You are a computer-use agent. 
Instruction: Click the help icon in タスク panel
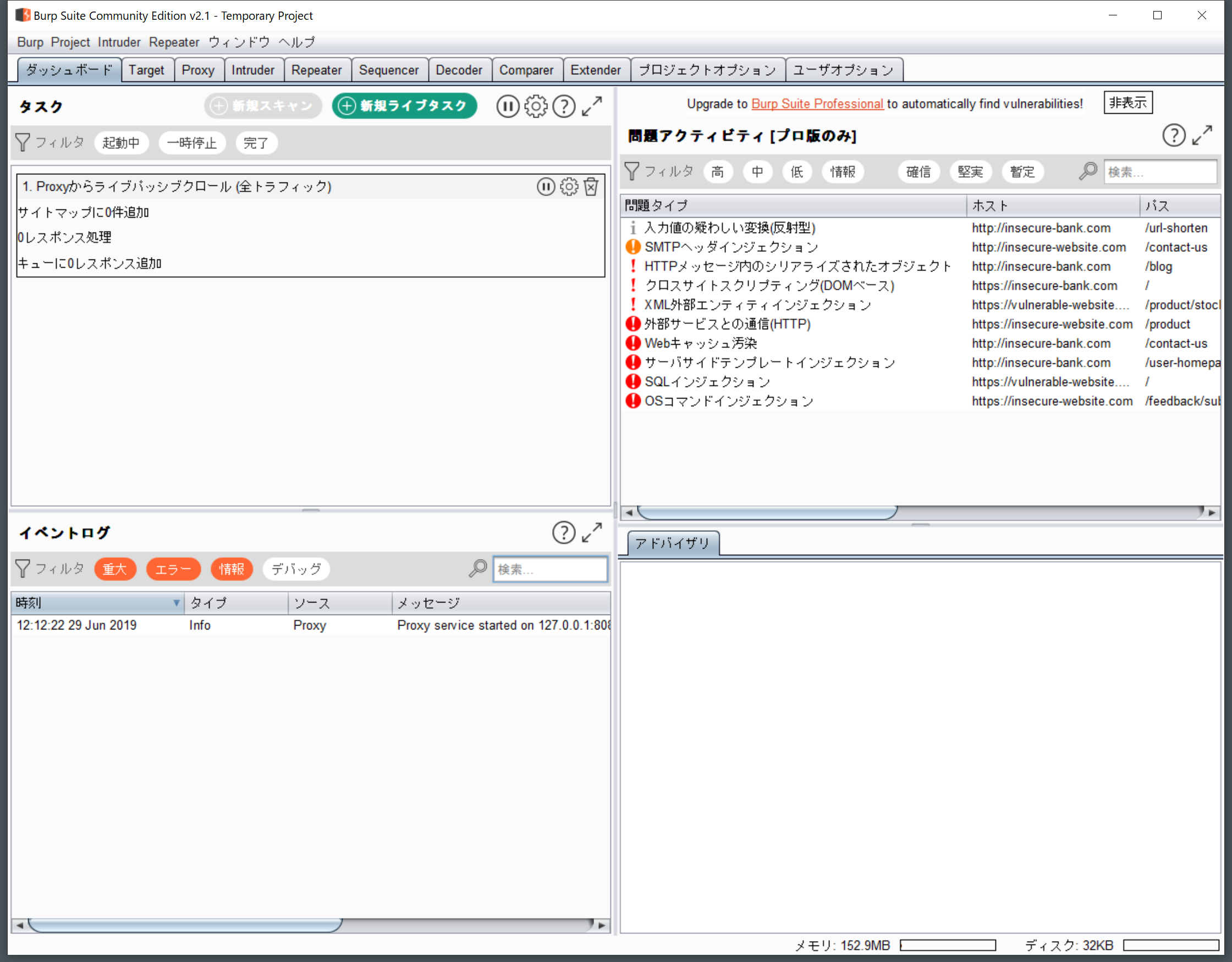click(x=564, y=106)
